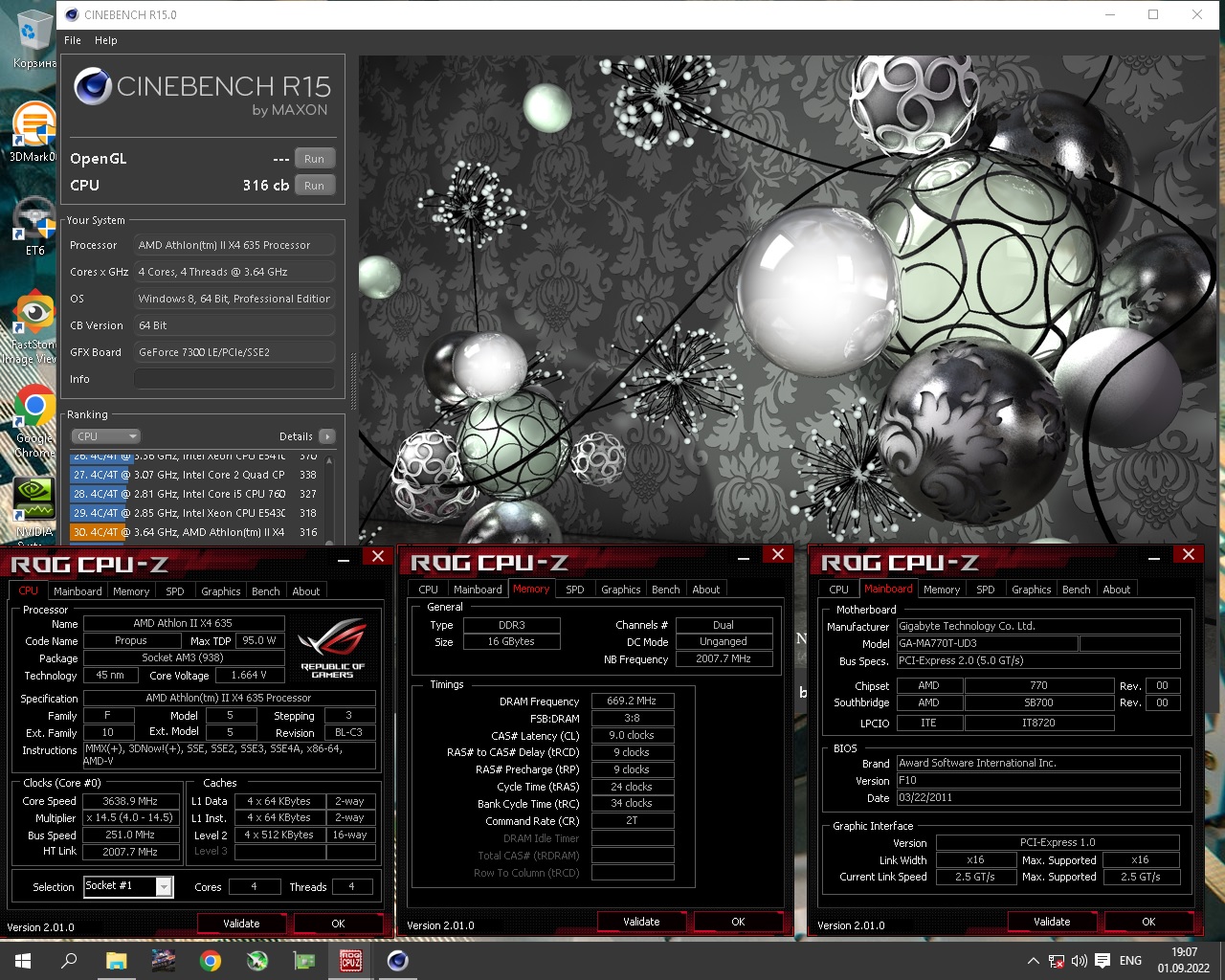This screenshot has height=980, width=1225.
Task: Open taskbar search magnifier
Action: click(69, 961)
